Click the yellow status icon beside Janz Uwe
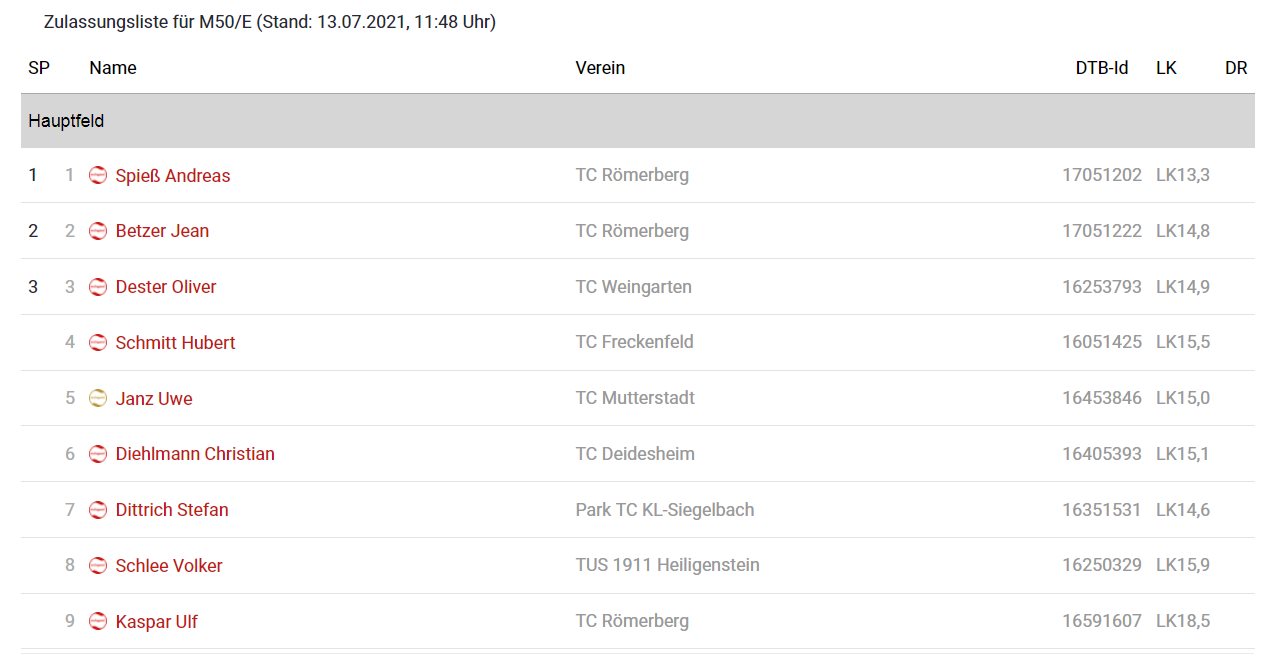The width and height of the screenshot is (1264, 665). pyautogui.click(x=98, y=399)
